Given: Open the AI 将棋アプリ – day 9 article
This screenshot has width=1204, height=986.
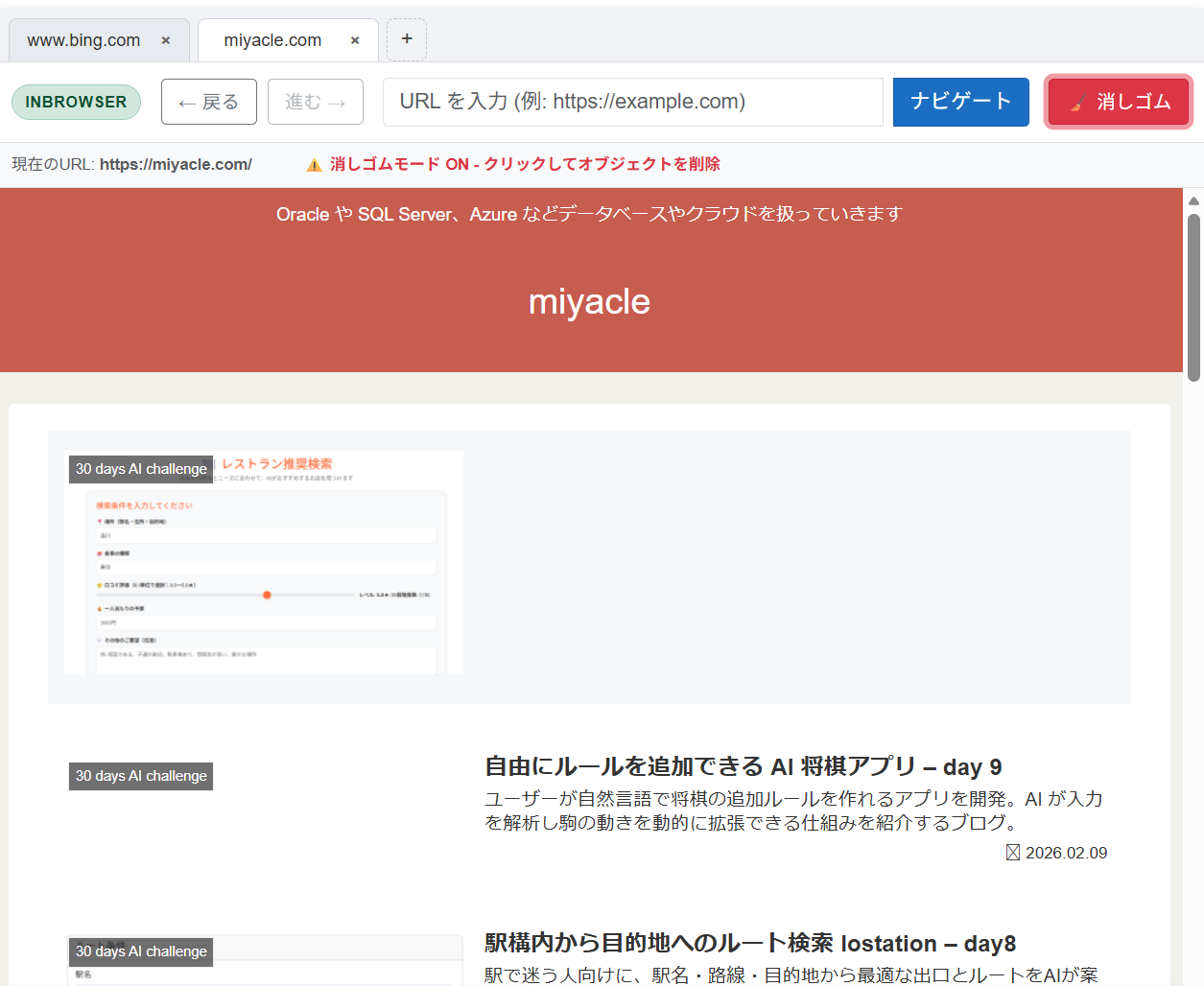Looking at the screenshot, I should pos(744,766).
